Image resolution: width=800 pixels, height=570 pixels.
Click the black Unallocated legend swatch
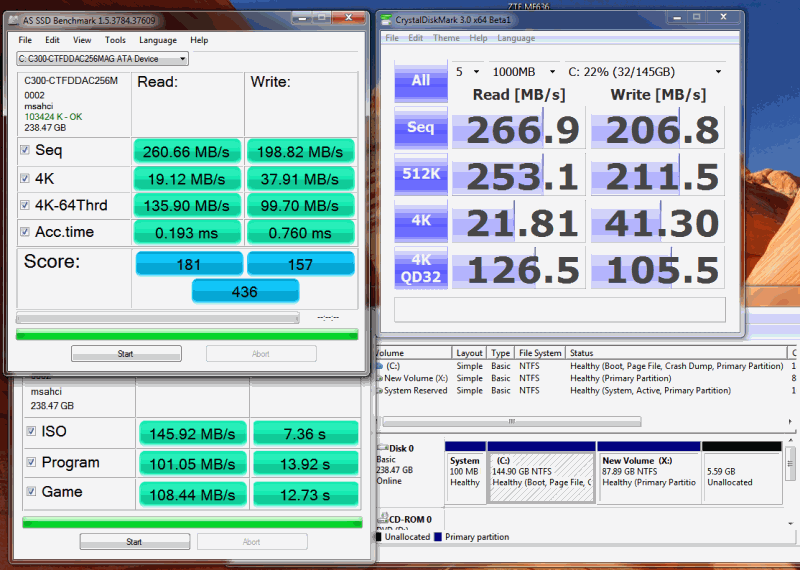pos(378,537)
